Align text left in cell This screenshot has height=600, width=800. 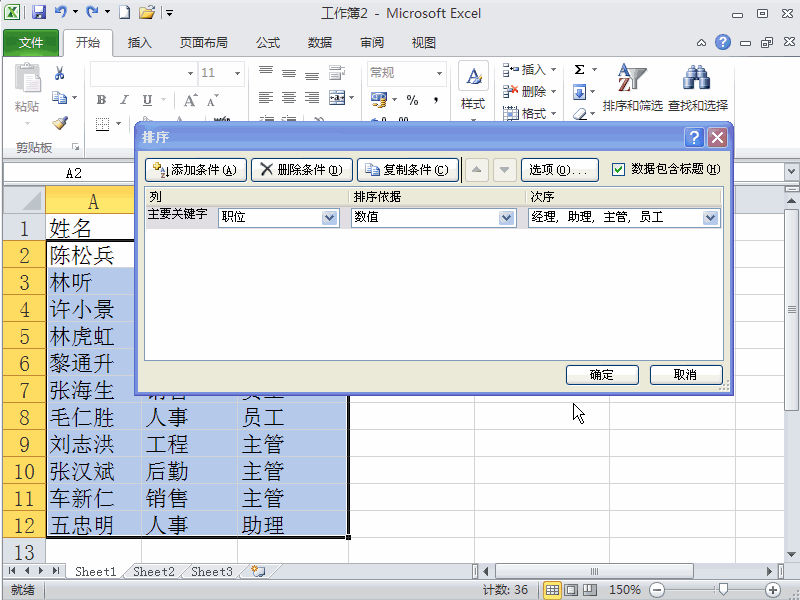[265, 97]
